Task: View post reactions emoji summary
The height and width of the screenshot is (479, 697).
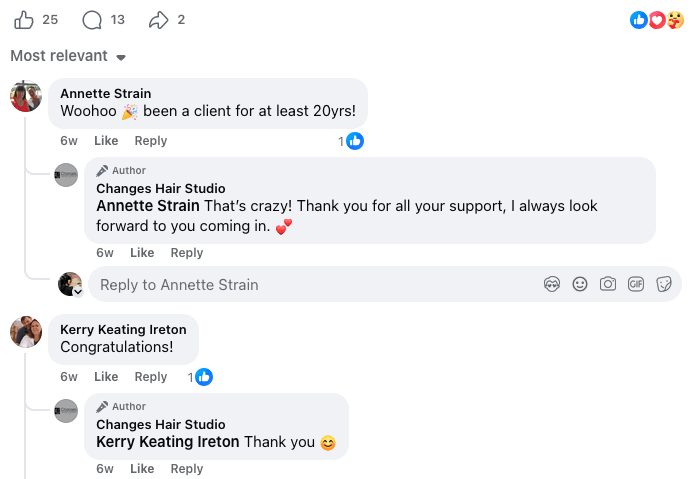Action: click(657, 20)
